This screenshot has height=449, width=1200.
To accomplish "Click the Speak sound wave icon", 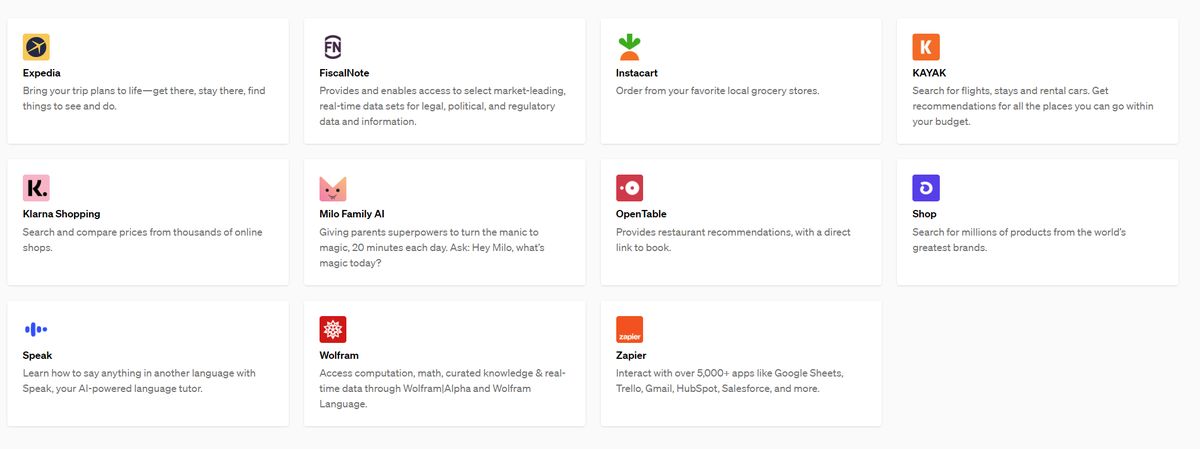I will (x=36, y=329).
